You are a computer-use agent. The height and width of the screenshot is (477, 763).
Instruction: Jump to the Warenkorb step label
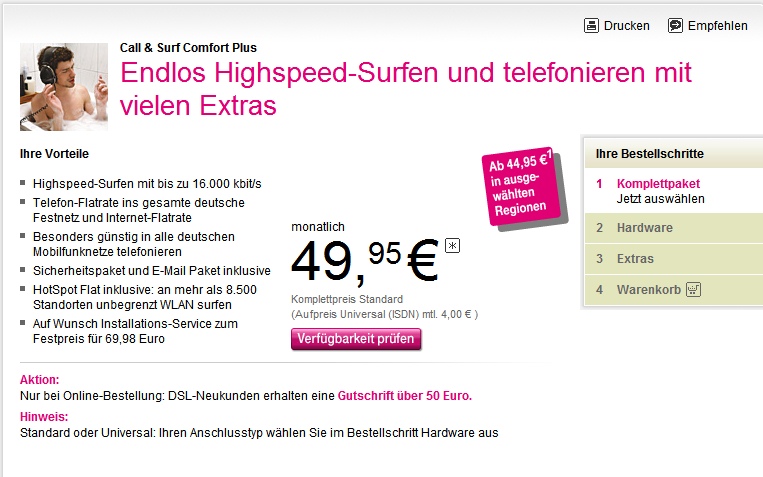tap(648, 290)
